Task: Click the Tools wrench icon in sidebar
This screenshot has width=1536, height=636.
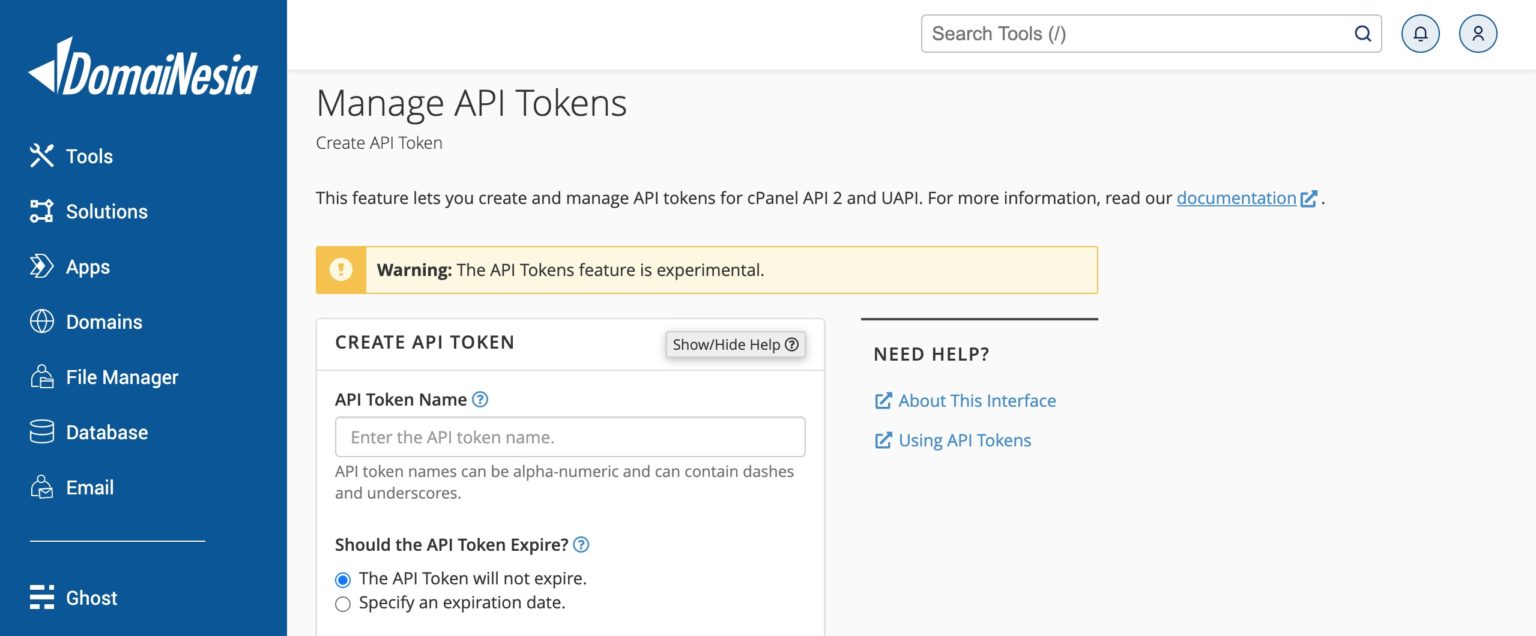Action: (x=42, y=156)
